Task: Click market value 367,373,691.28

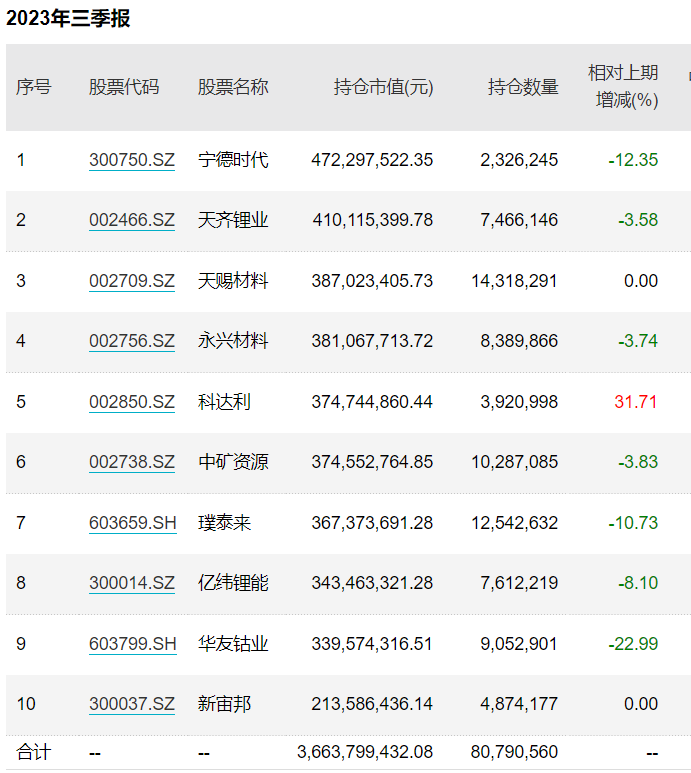Action: click(x=372, y=523)
